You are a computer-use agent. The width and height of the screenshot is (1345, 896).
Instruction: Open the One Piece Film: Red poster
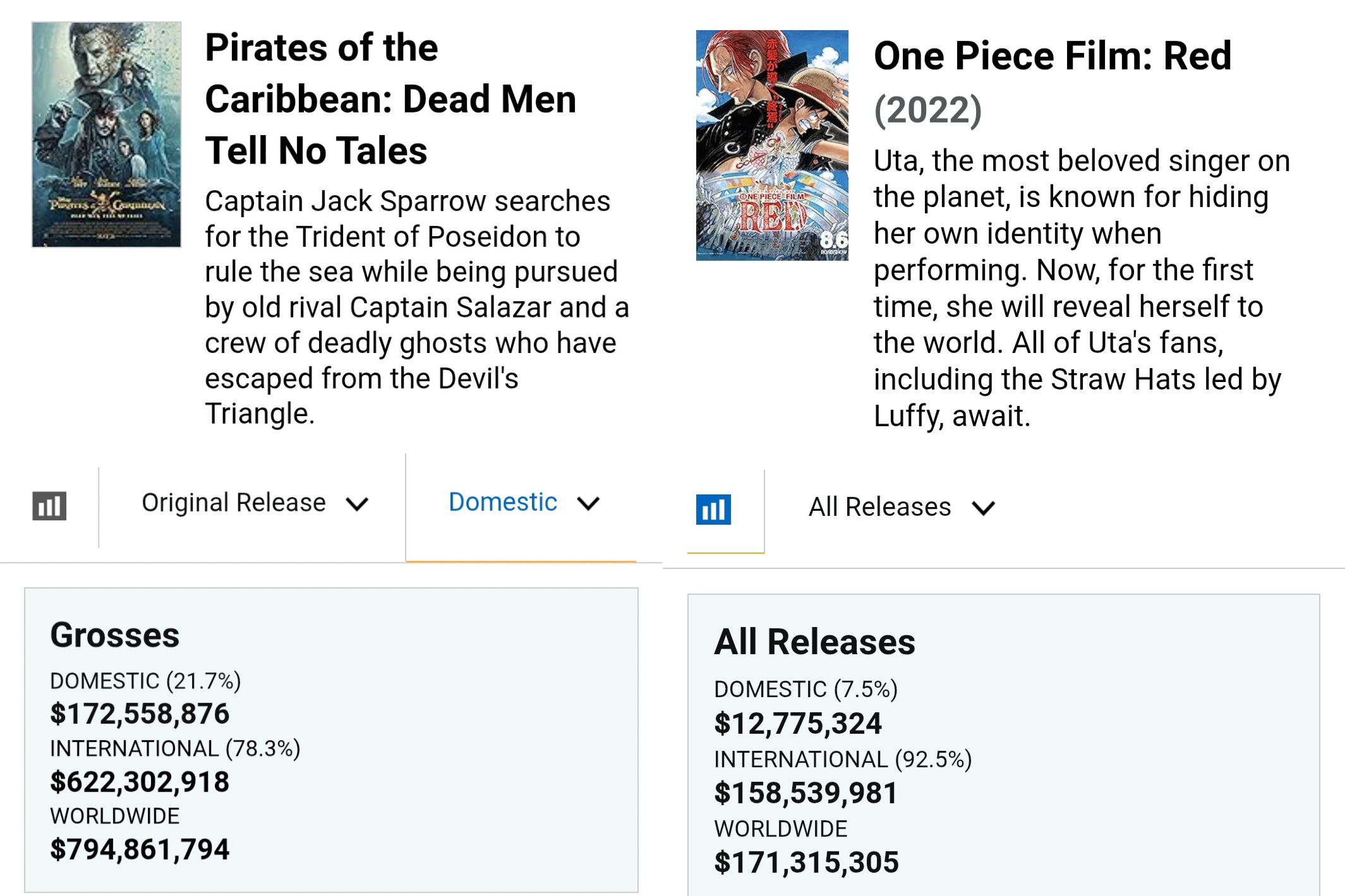[x=772, y=145]
